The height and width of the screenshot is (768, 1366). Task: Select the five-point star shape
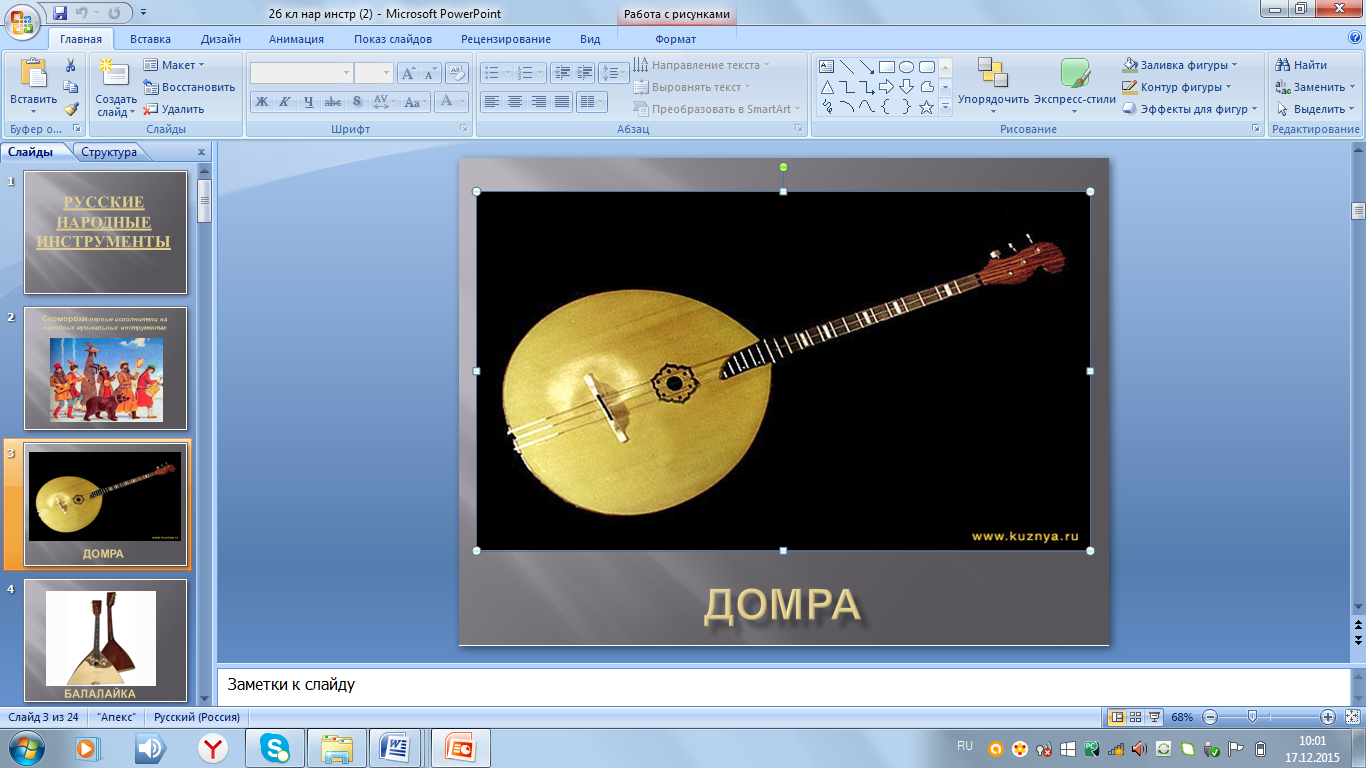point(926,107)
